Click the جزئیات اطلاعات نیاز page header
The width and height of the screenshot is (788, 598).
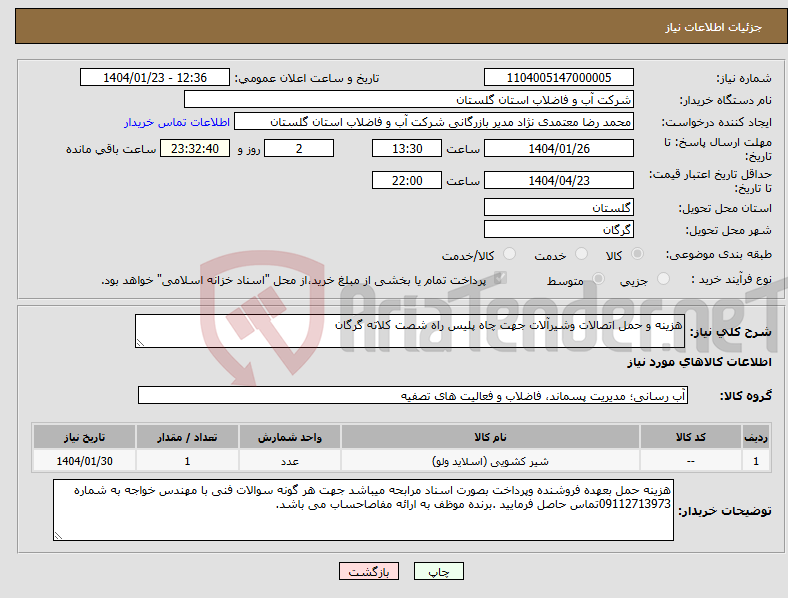pyautogui.click(x=714, y=27)
